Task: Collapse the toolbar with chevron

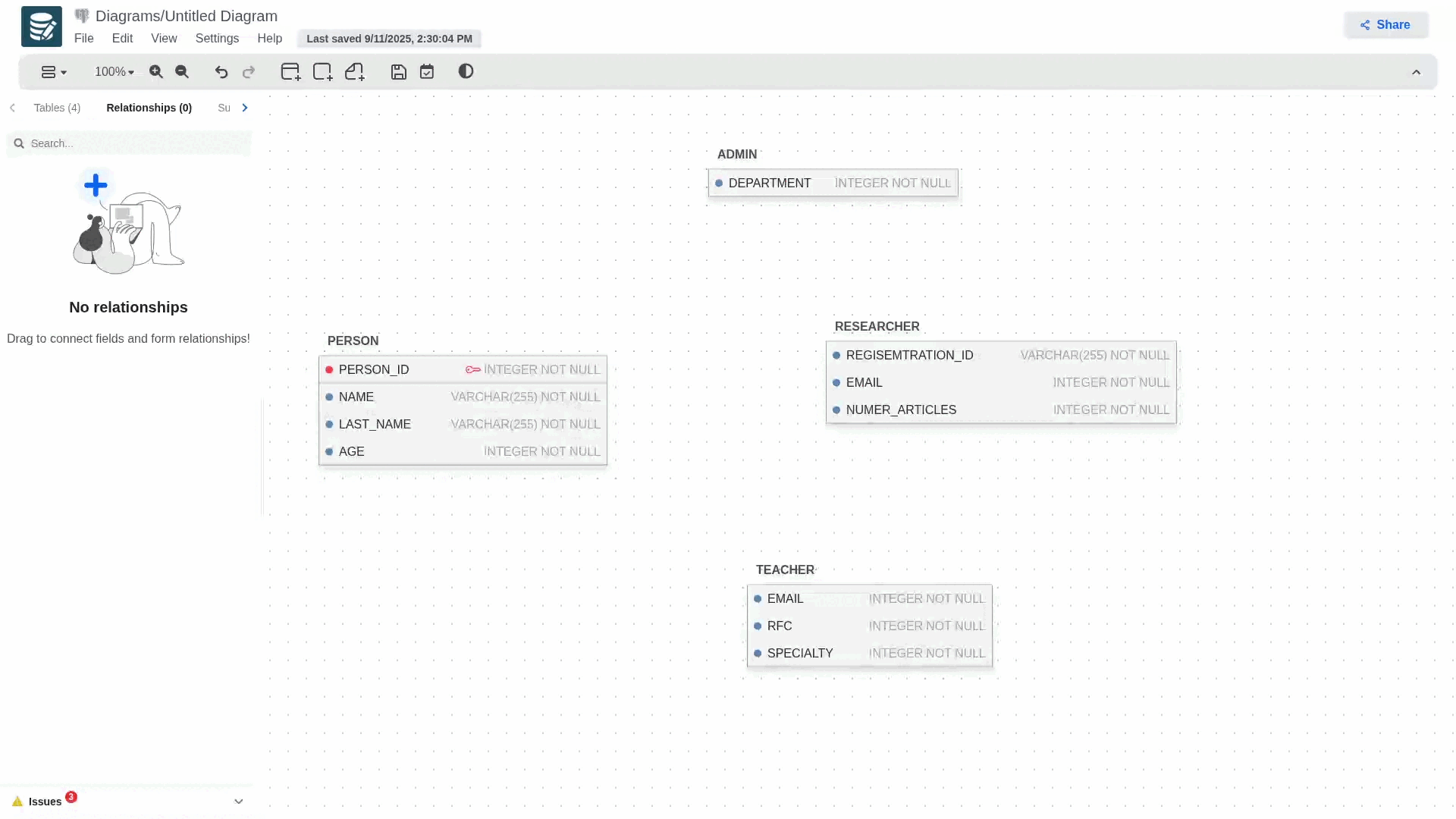Action: coord(1416,73)
